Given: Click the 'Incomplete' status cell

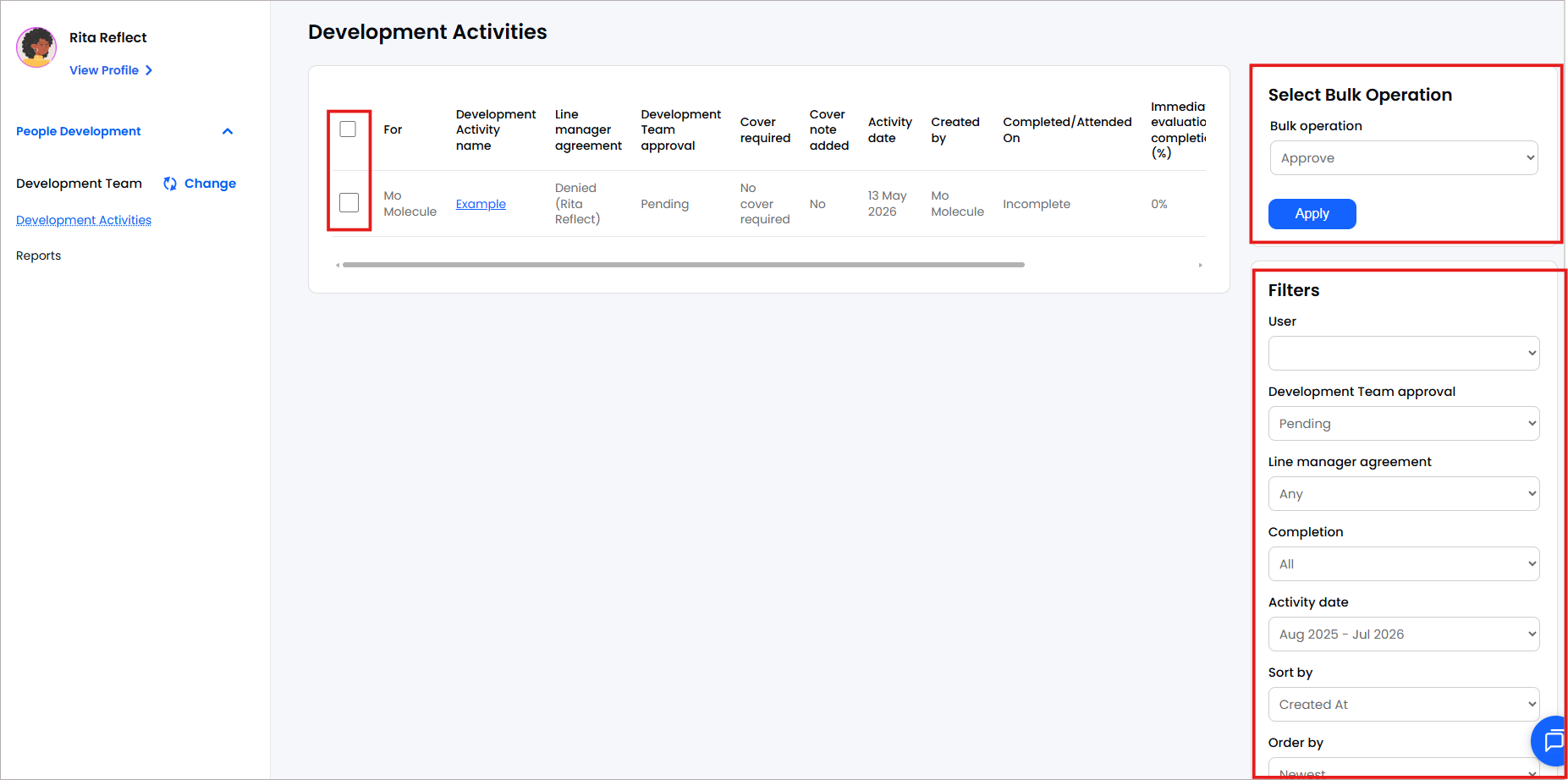Looking at the screenshot, I should click(x=1037, y=204).
